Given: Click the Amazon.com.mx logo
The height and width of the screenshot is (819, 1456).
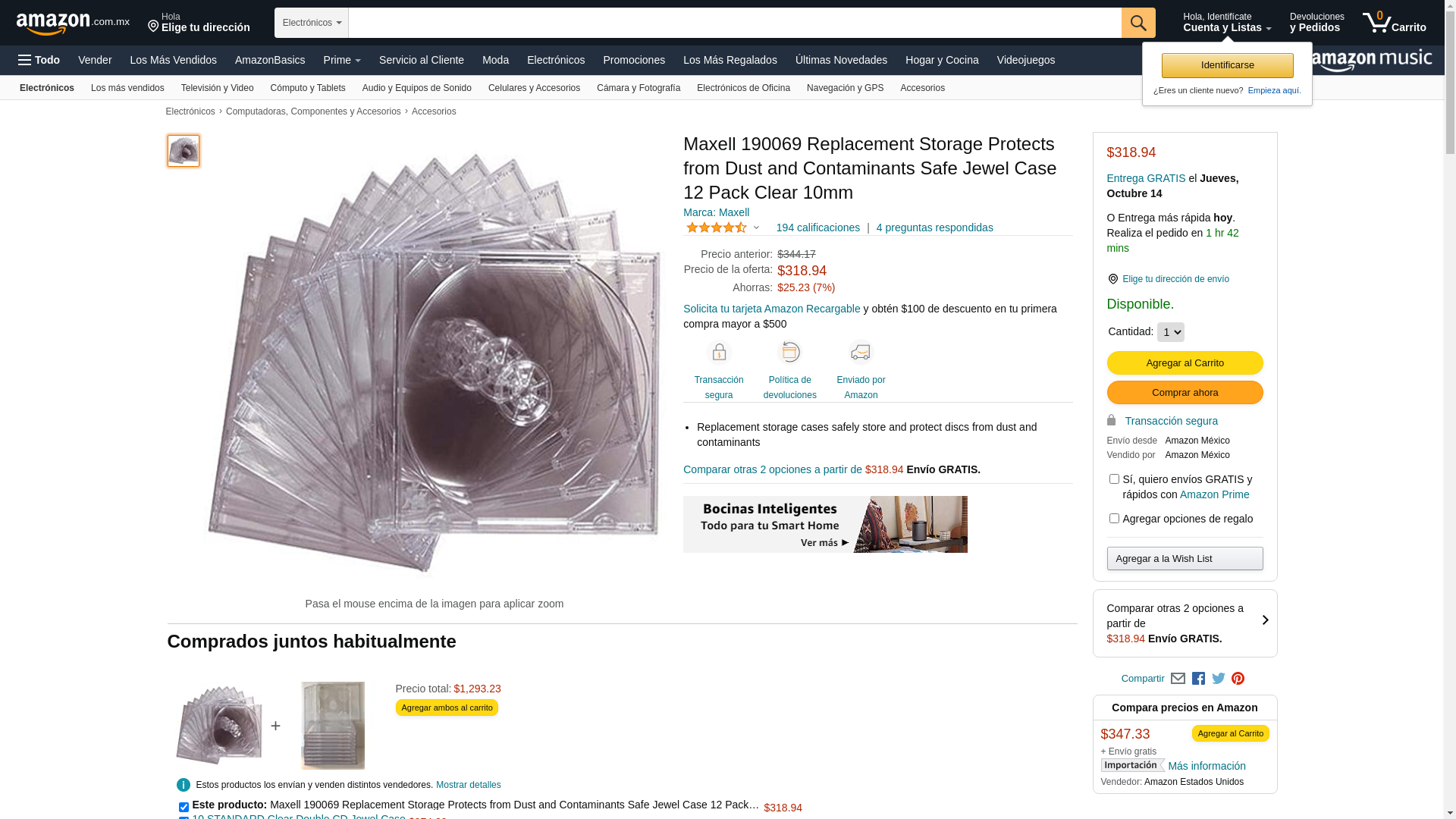Looking at the screenshot, I should point(73,24).
